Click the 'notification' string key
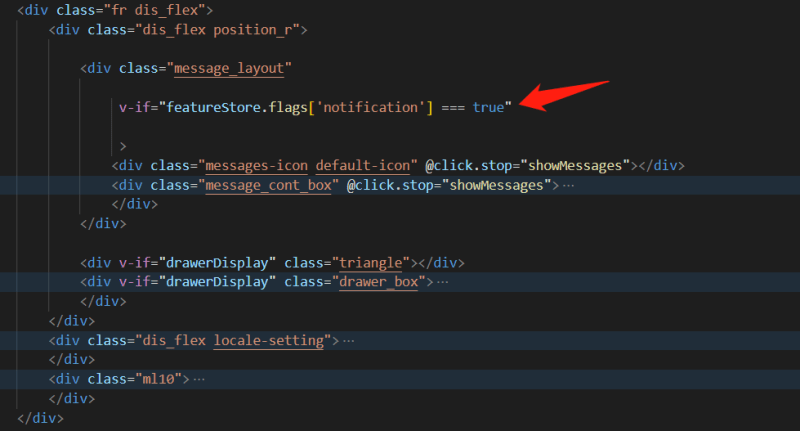800x431 pixels. coord(371,108)
